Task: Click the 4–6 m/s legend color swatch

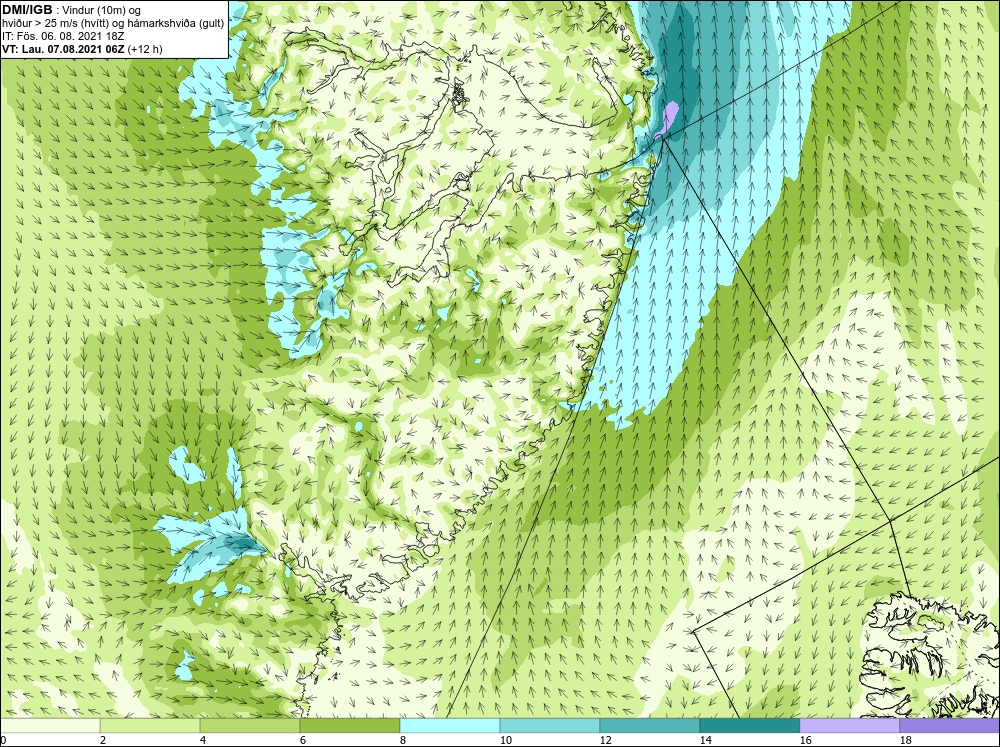Action: click(x=250, y=725)
